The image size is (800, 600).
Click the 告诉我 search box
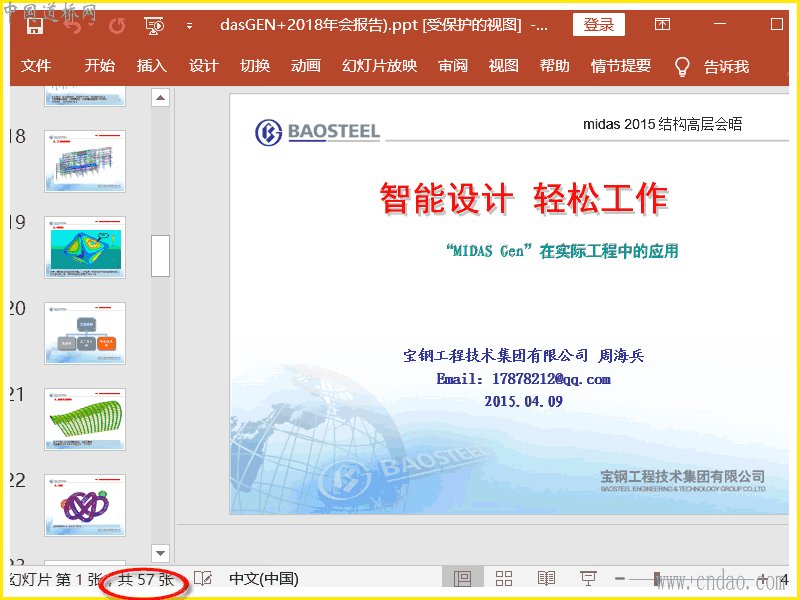(x=727, y=66)
